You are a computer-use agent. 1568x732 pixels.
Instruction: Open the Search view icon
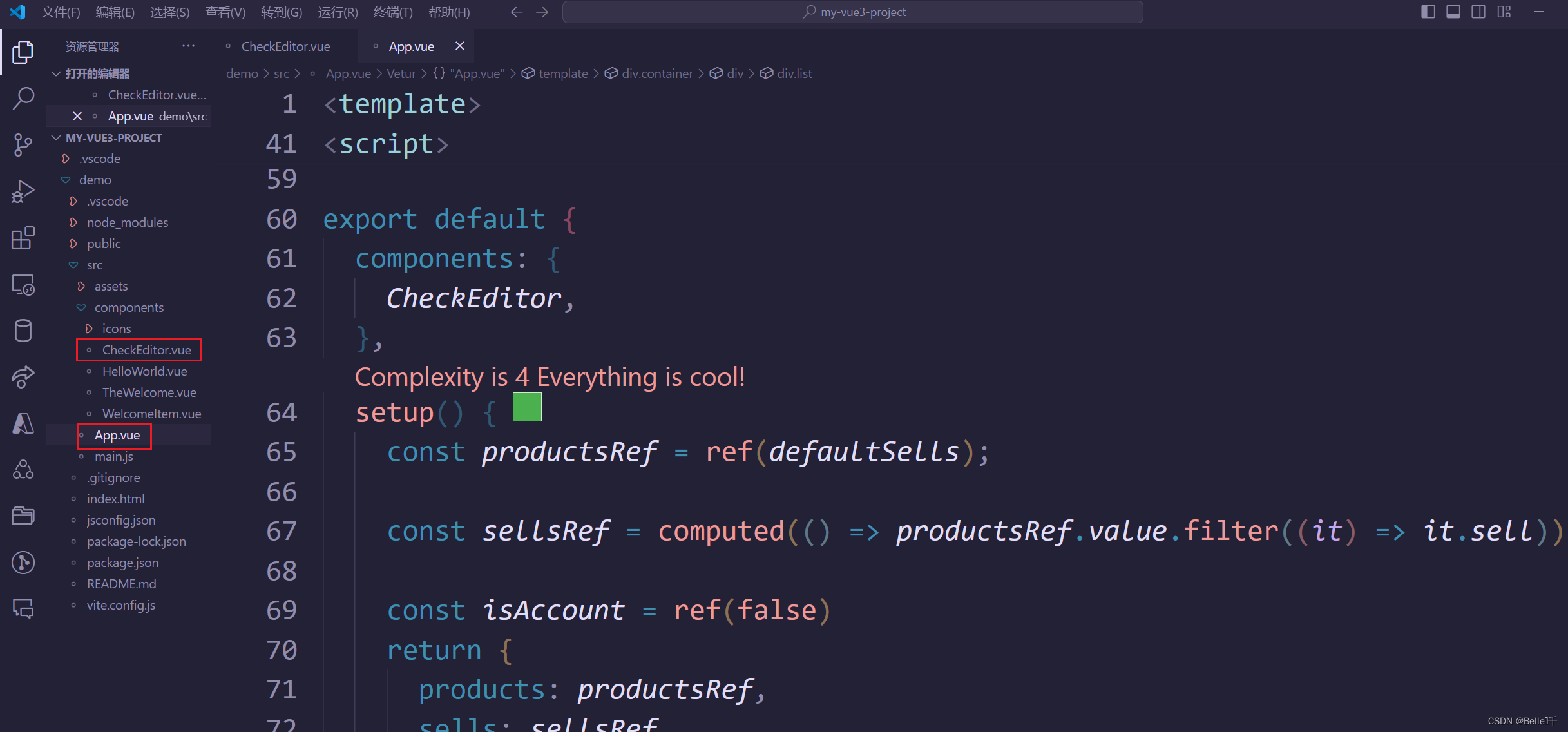[23, 99]
